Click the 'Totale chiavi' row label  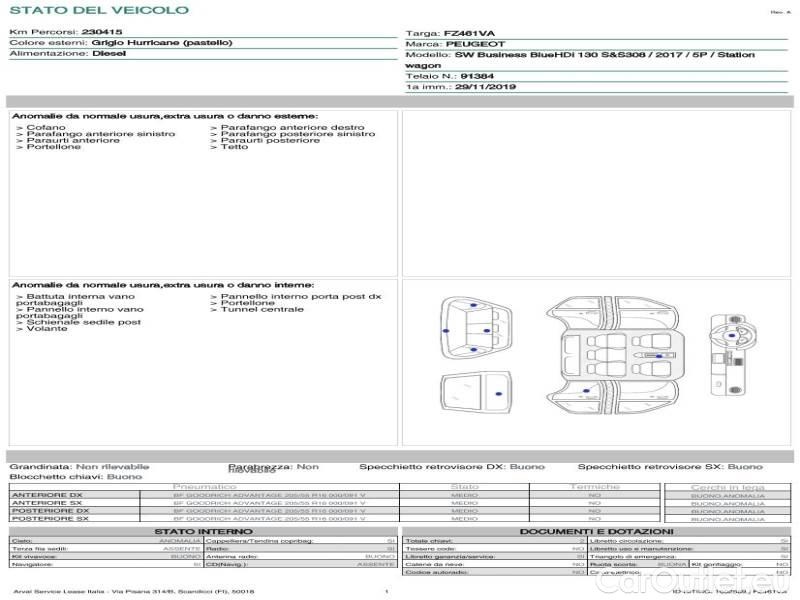tap(429, 541)
